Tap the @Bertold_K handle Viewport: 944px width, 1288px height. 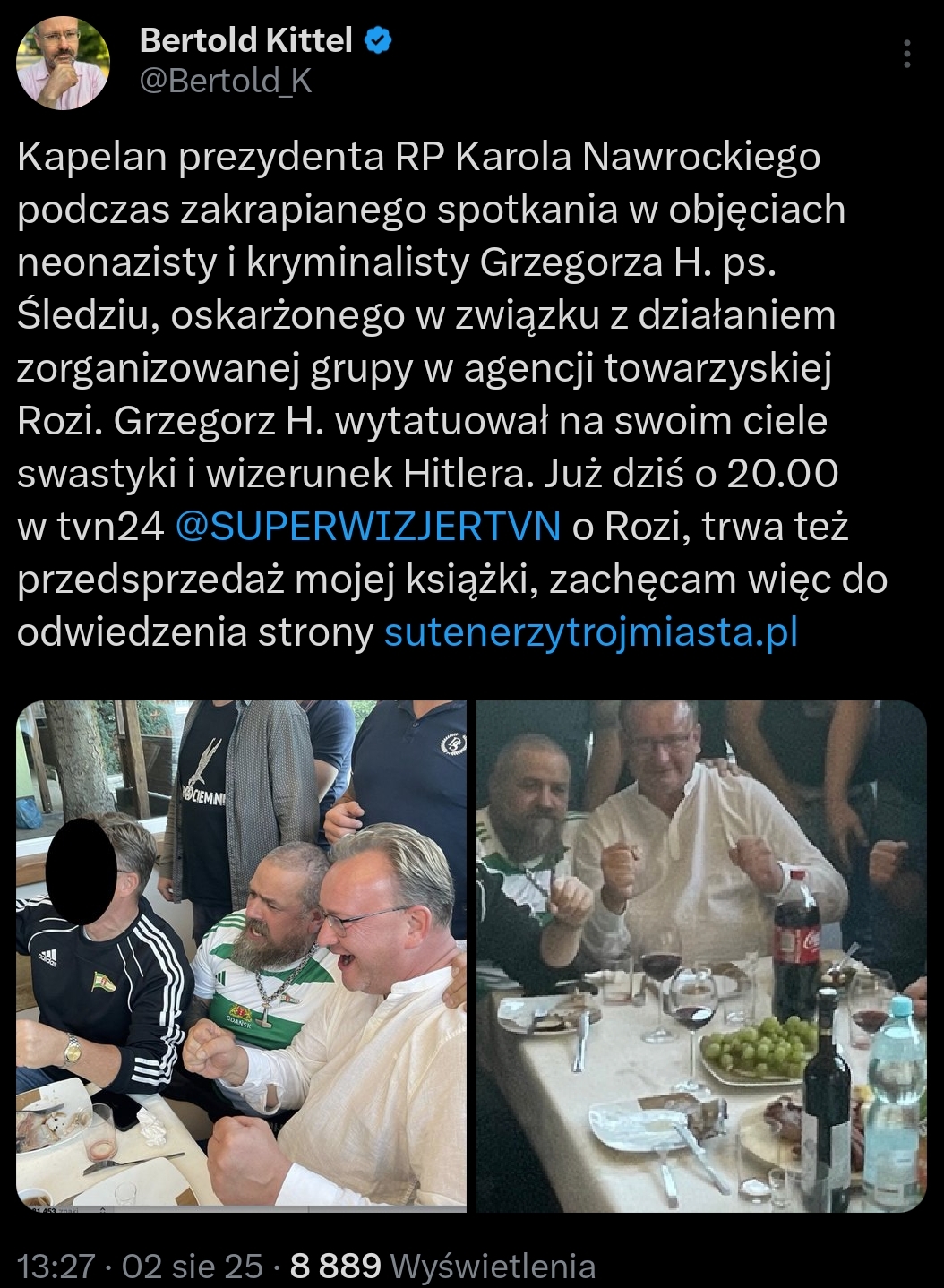226,82
